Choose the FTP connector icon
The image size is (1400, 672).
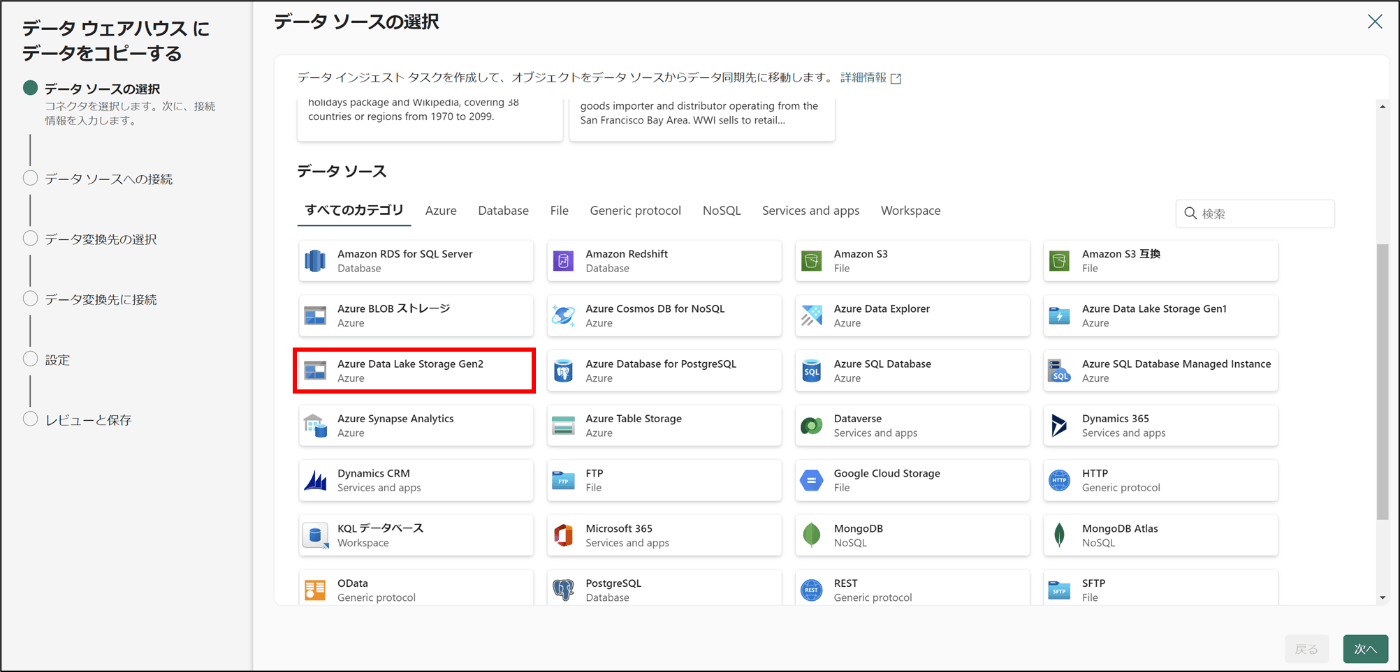click(563, 481)
